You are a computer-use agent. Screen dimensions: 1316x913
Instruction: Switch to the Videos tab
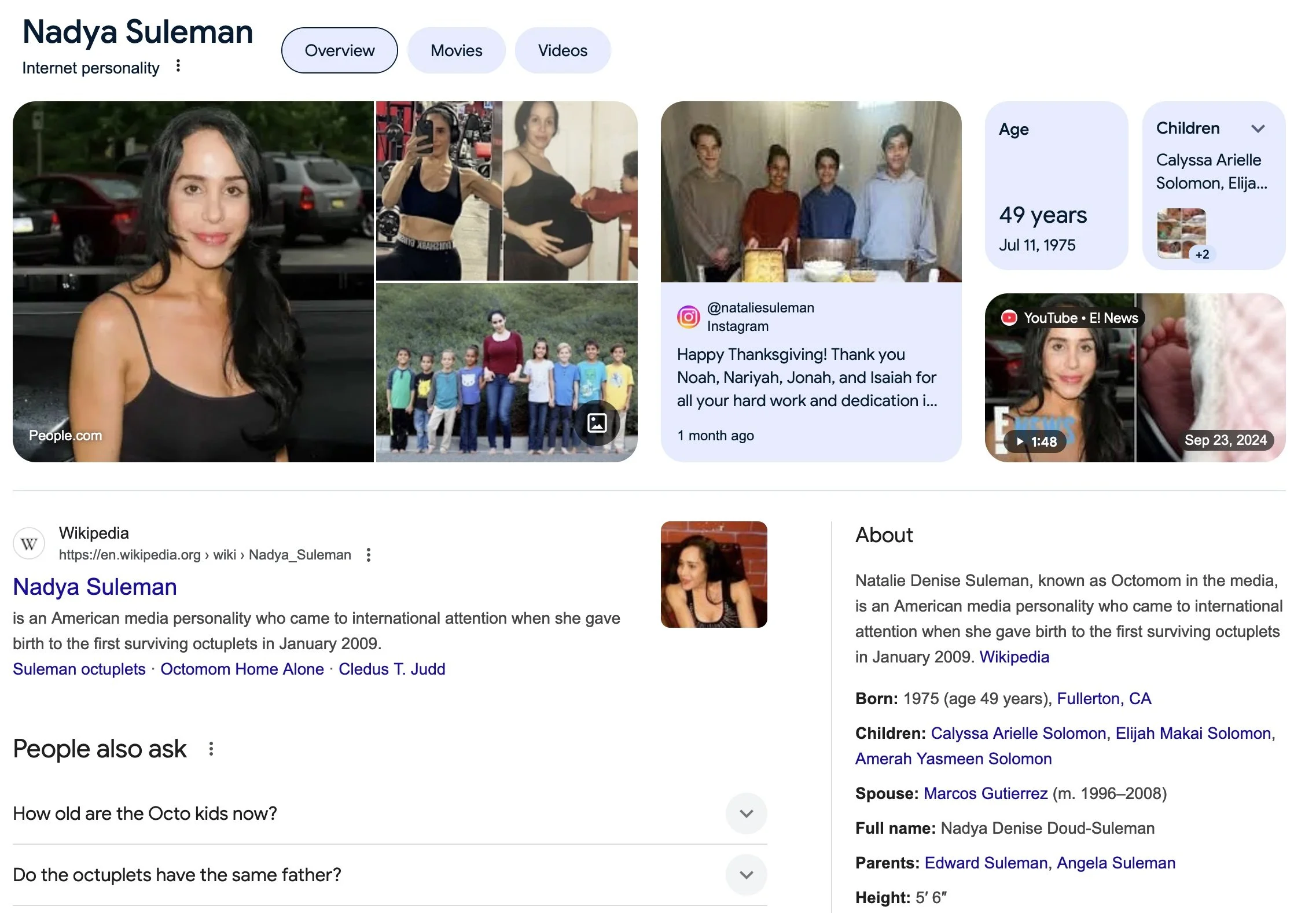click(562, 50)
